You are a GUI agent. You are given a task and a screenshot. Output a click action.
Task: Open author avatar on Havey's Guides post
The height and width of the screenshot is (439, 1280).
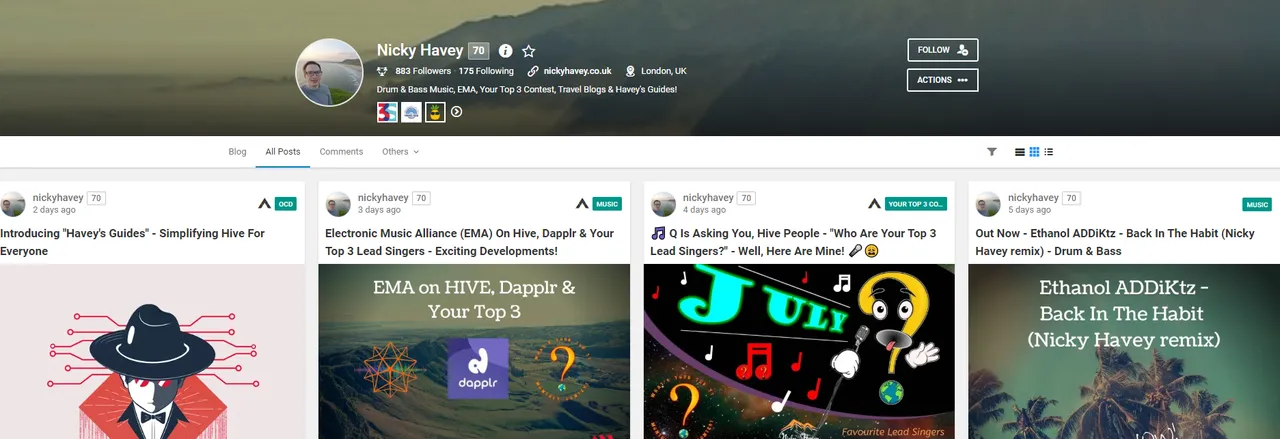coord(13,205)
